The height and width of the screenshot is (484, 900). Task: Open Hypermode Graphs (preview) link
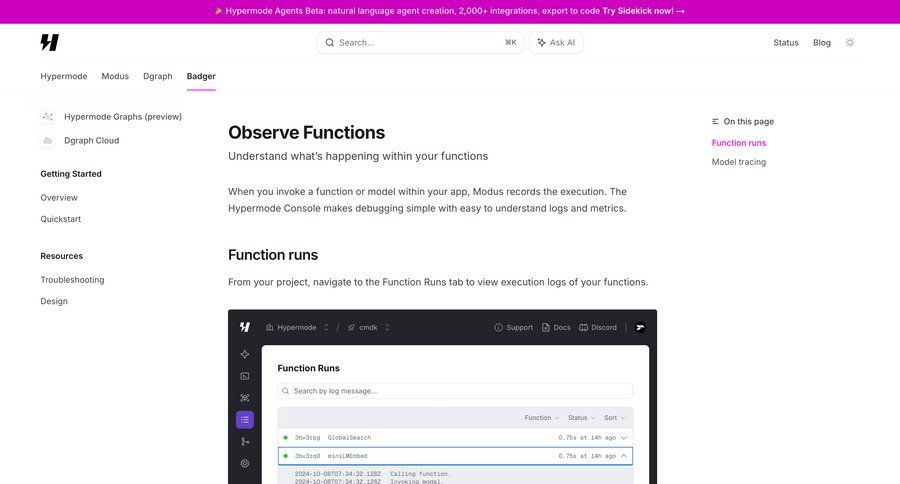click(x=123, y=117)
